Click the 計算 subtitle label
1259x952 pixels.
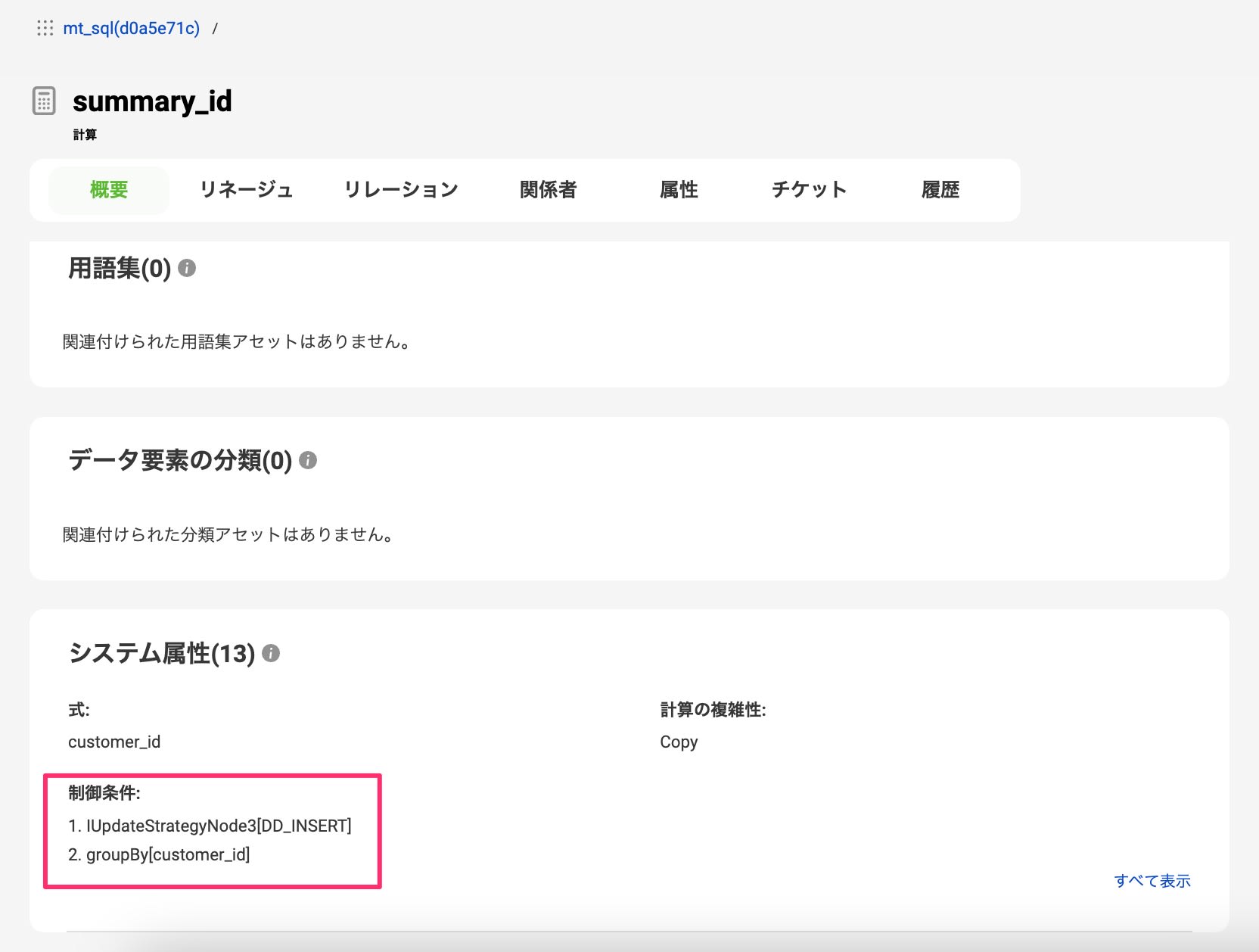pos(85,135)
